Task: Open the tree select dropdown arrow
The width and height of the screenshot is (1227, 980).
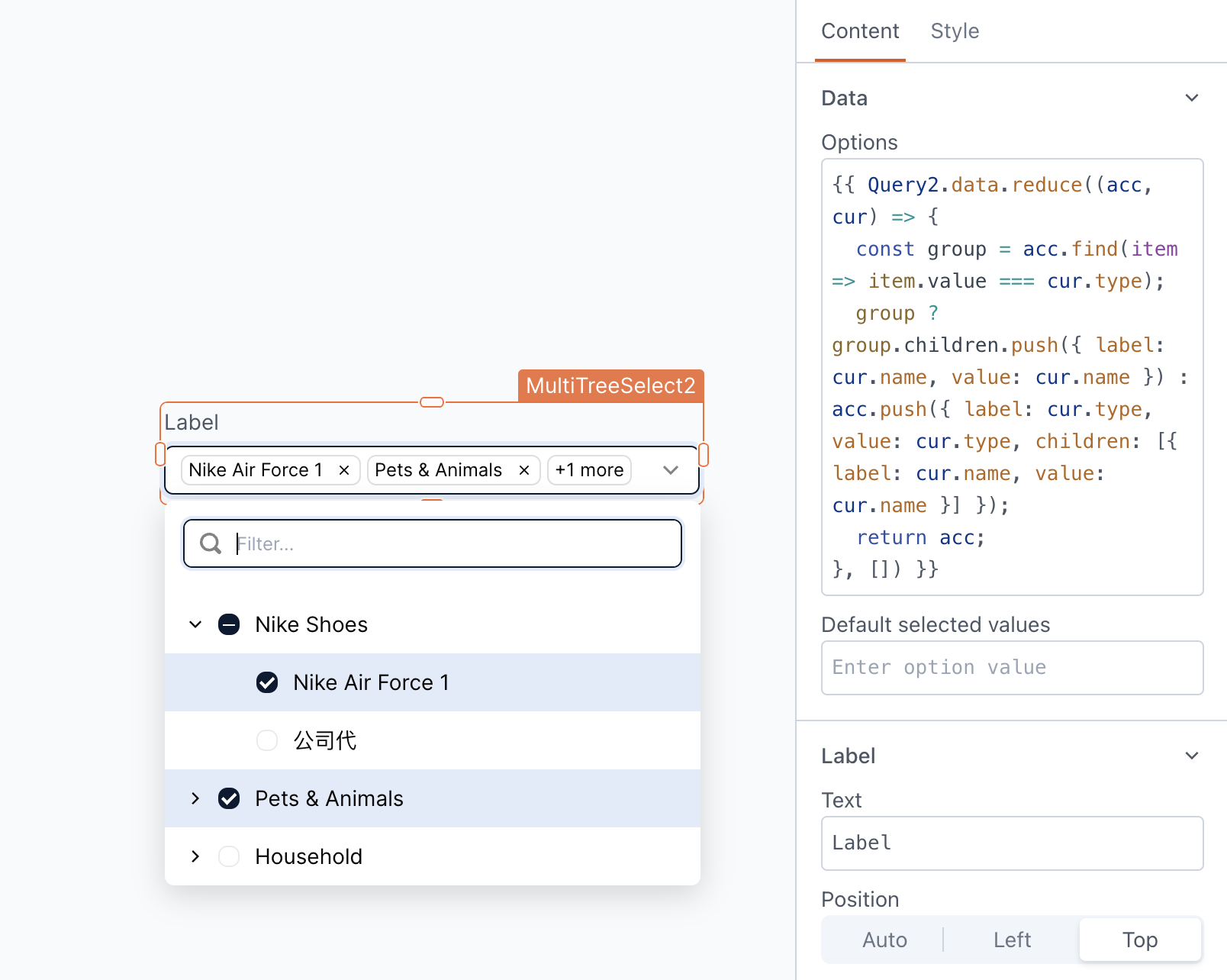Action: (670, 470)
